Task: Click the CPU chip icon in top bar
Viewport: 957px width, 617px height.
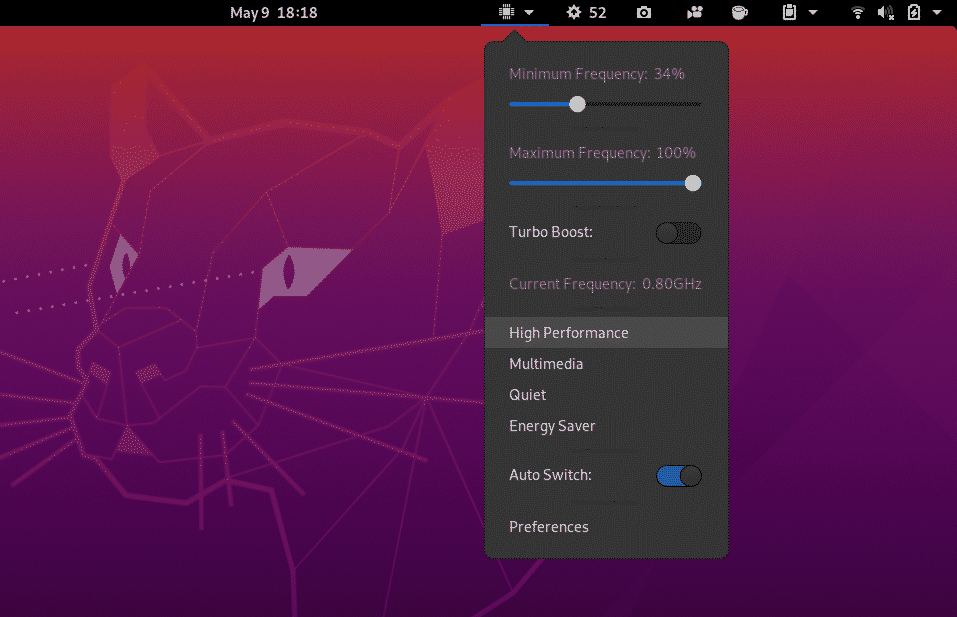Action: [x=506, y=12]
